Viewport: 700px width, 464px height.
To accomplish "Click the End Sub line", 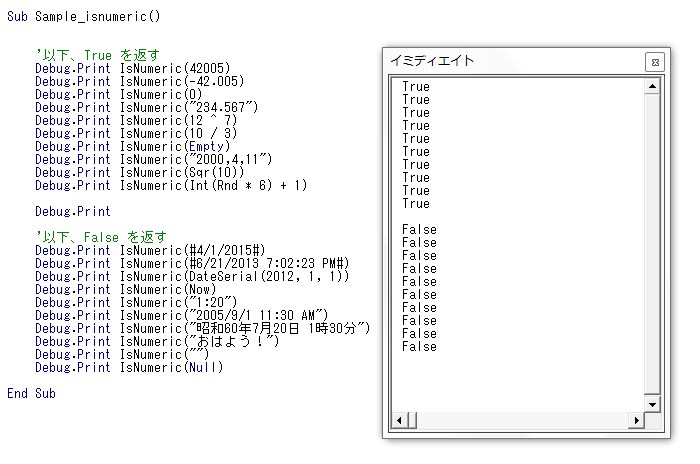I will tap(31, 393).
